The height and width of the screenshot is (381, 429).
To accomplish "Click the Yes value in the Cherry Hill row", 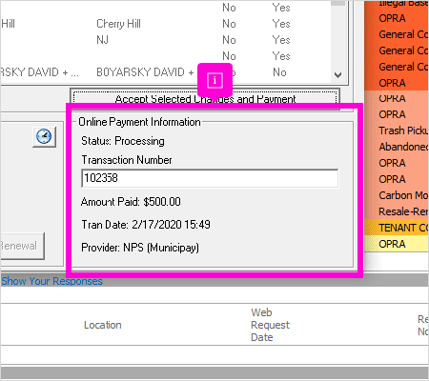I will [x=281, y=24].
